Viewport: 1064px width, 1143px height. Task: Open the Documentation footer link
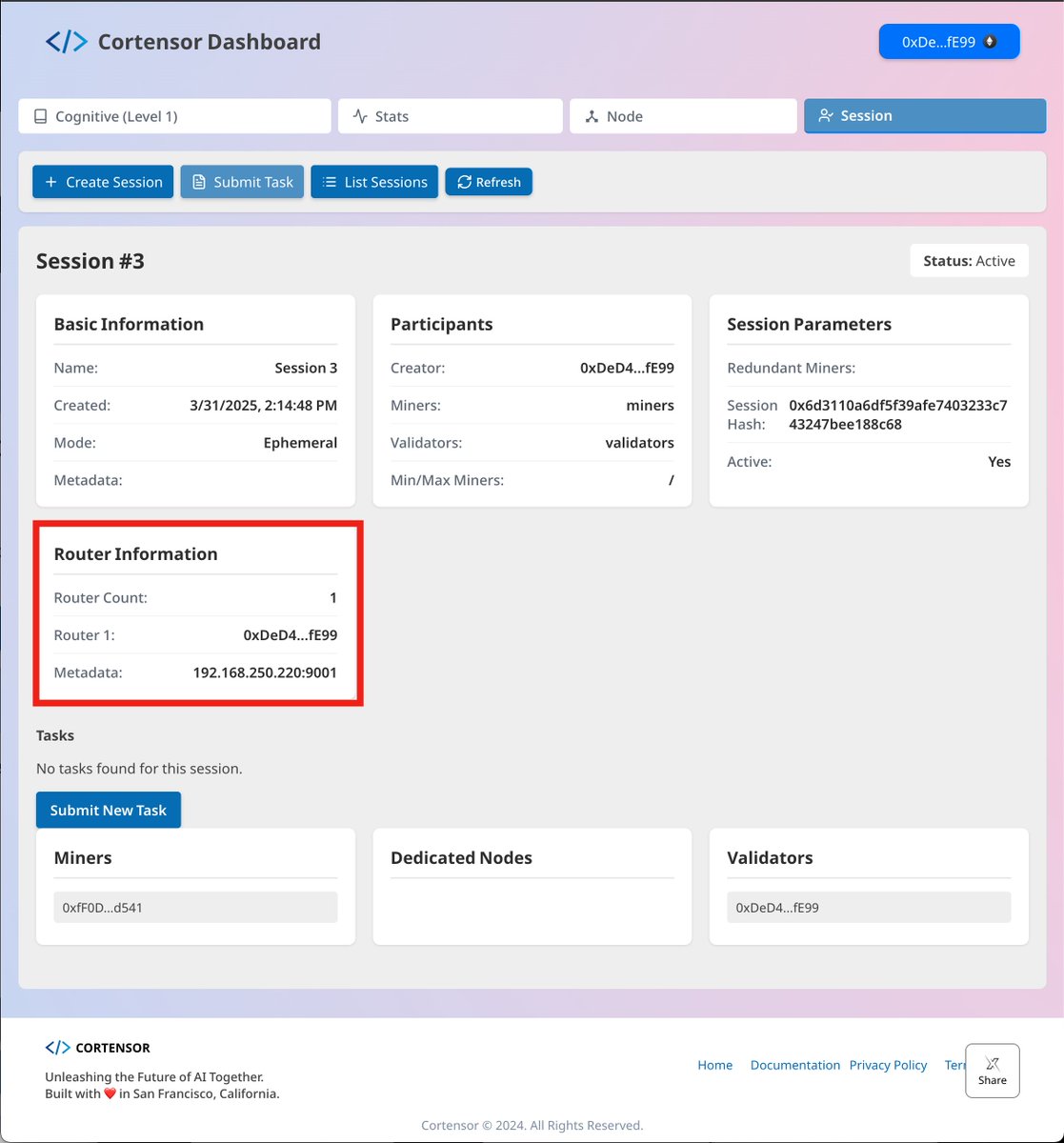(795, 1065)
